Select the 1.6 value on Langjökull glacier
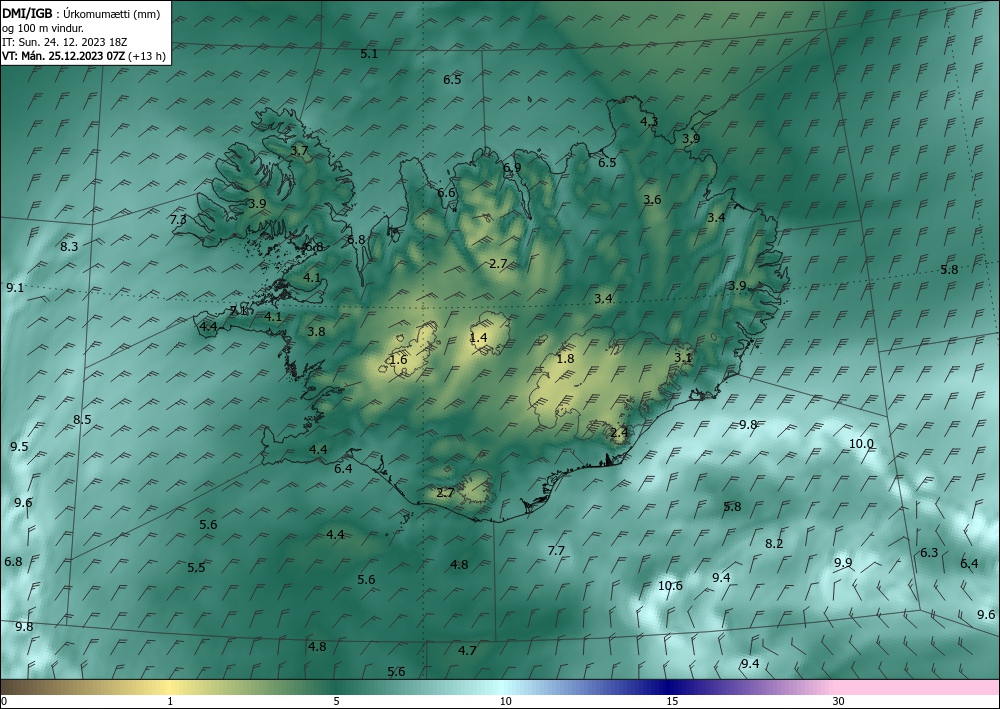This screenshot has width=1000, height=709. [x=398, y=360]
